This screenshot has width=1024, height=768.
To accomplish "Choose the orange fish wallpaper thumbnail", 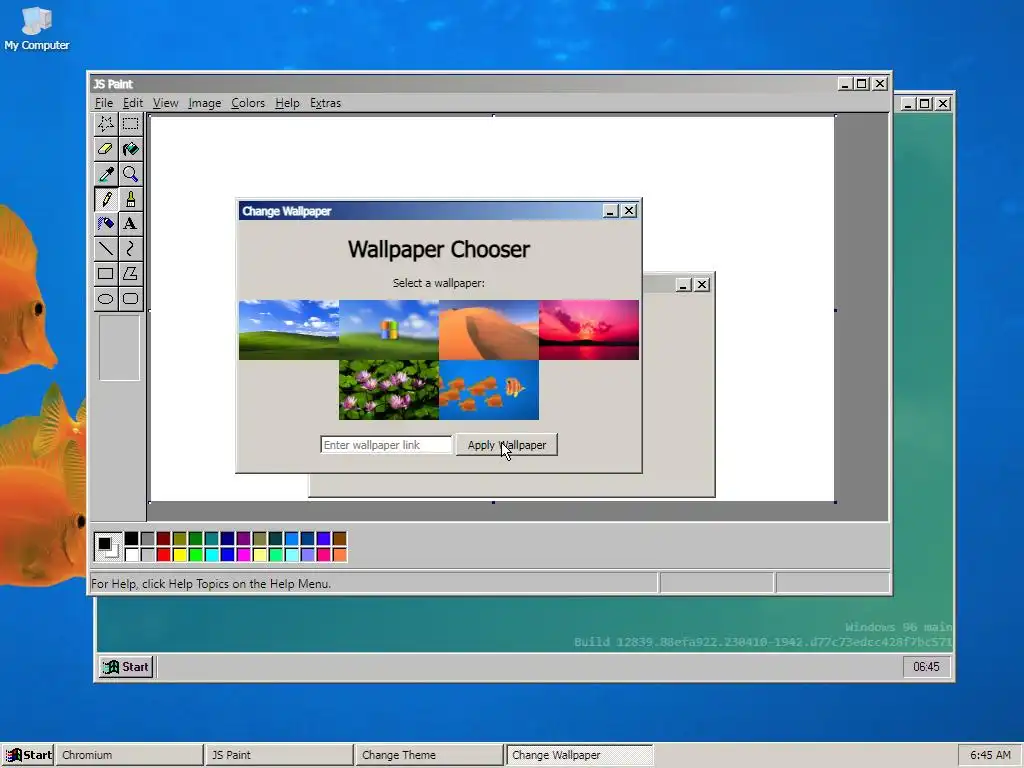I will [488, 390].
